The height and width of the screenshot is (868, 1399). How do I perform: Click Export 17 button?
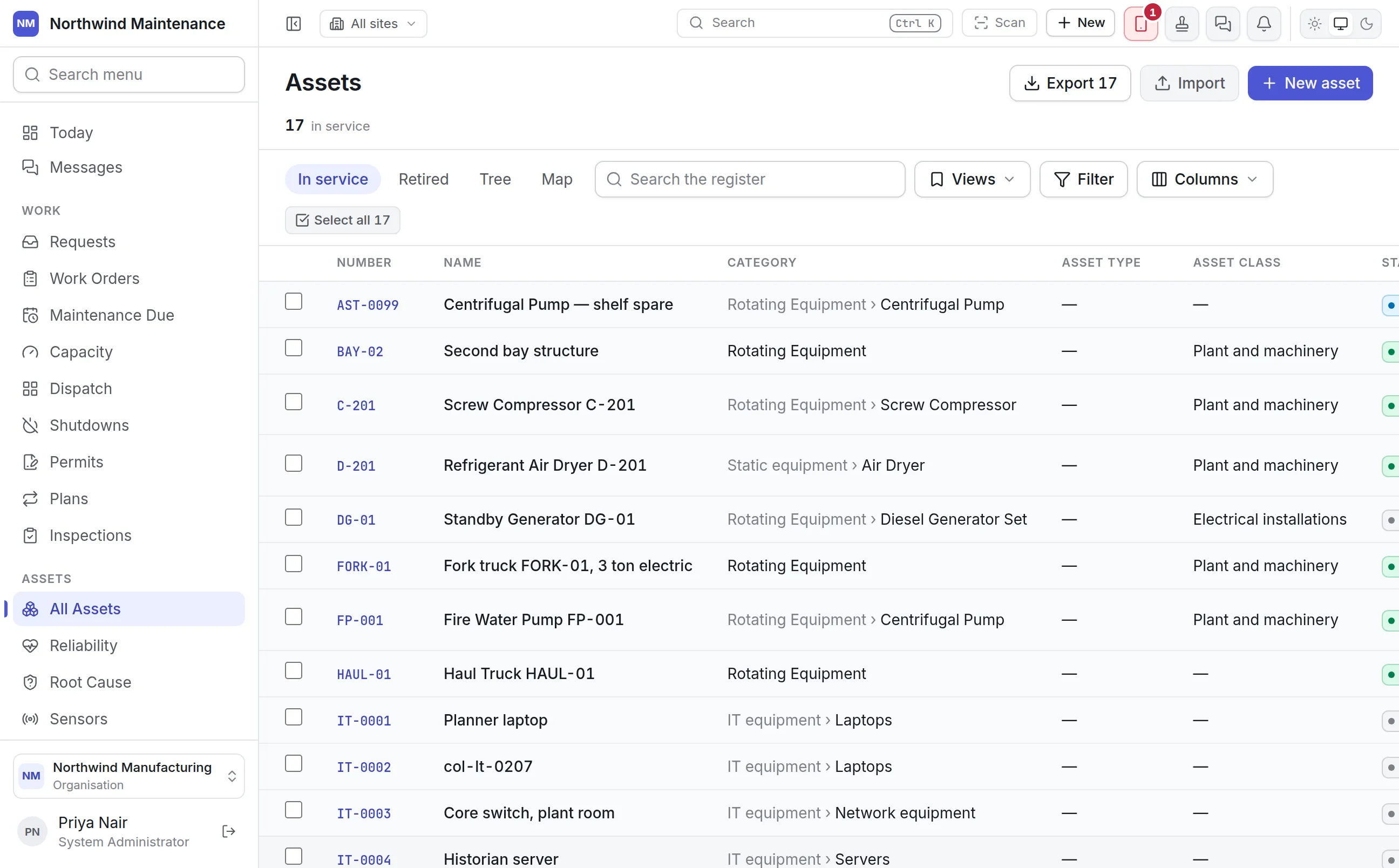pyautogui.click(x=1070, y=83)
